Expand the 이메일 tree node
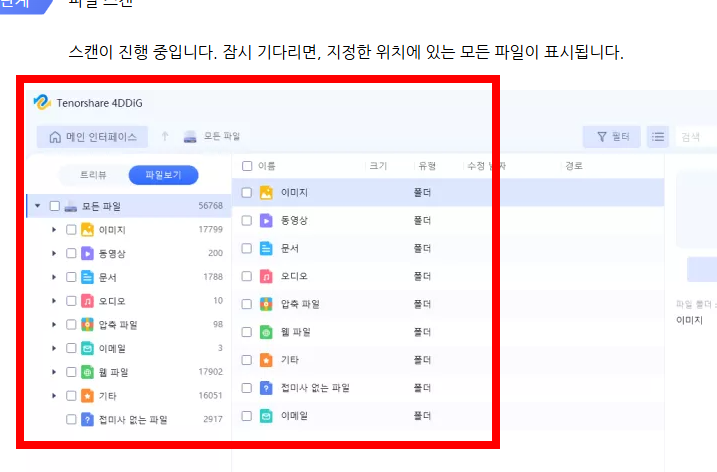 54,349
